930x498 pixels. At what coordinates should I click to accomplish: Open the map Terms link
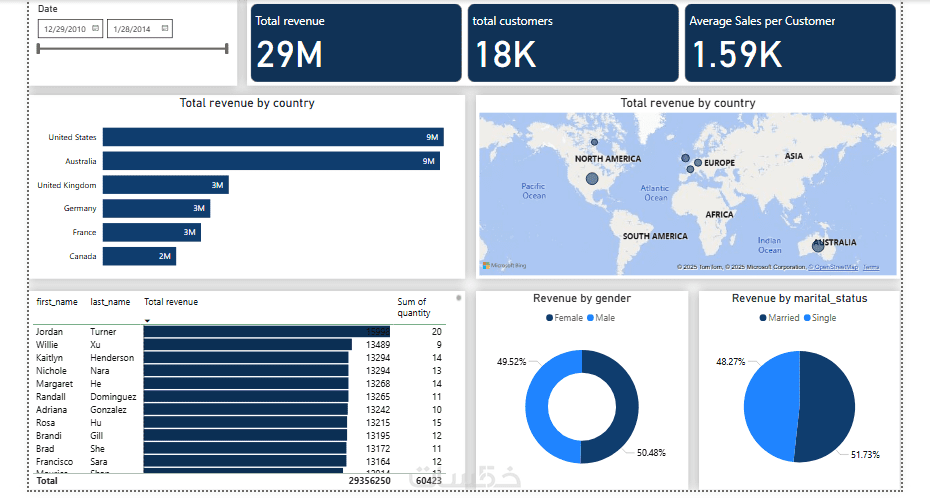[x=871, y=267]
